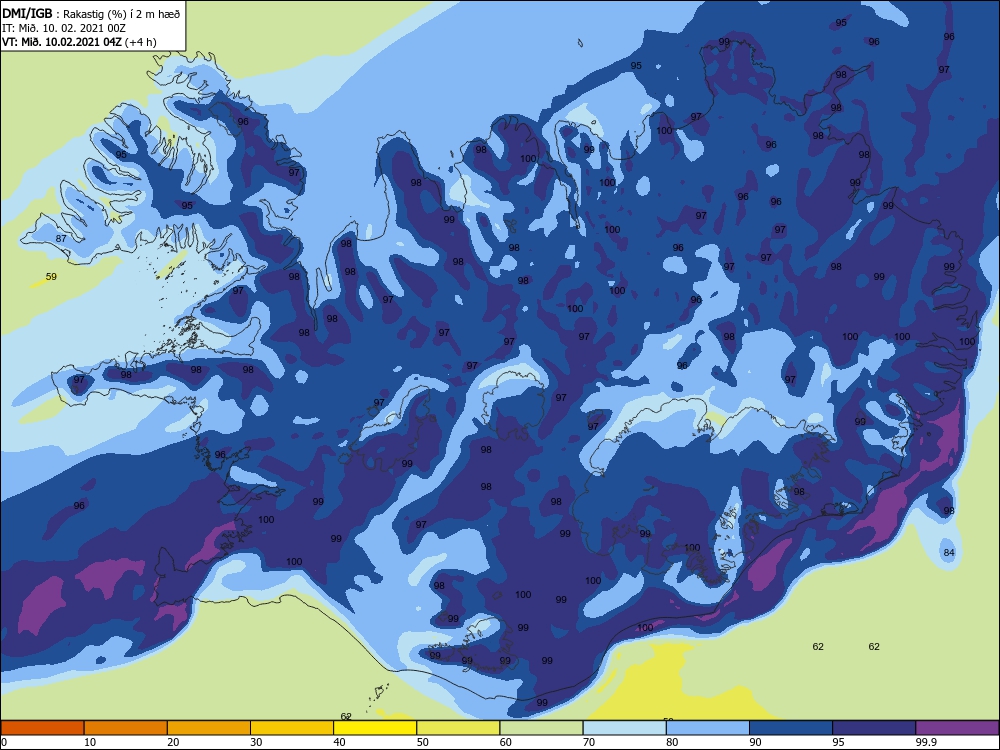Click the color scale tick label '40'
Screen dimensions: 1000x750
click(x=339, y=742)
